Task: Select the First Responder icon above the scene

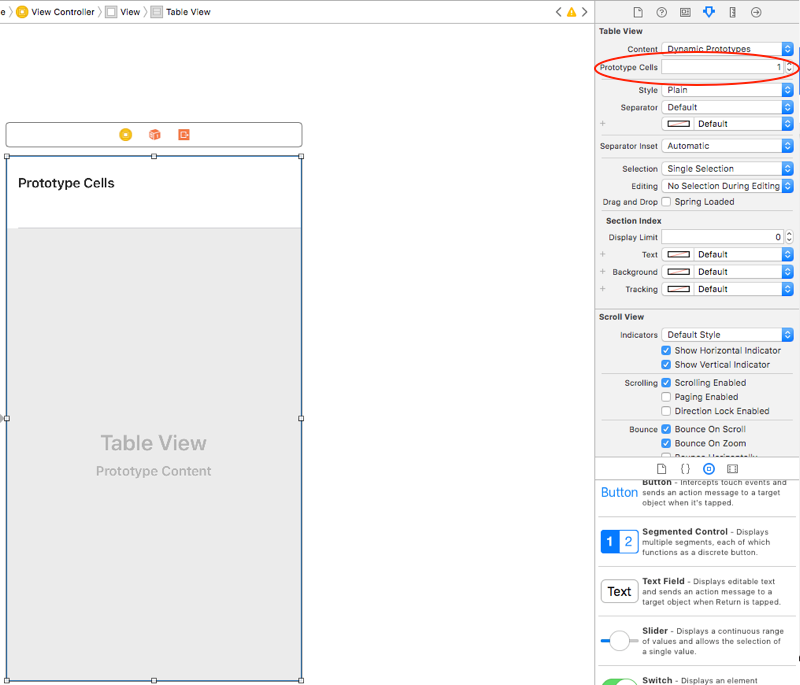Action: click(x=153, y=134)
